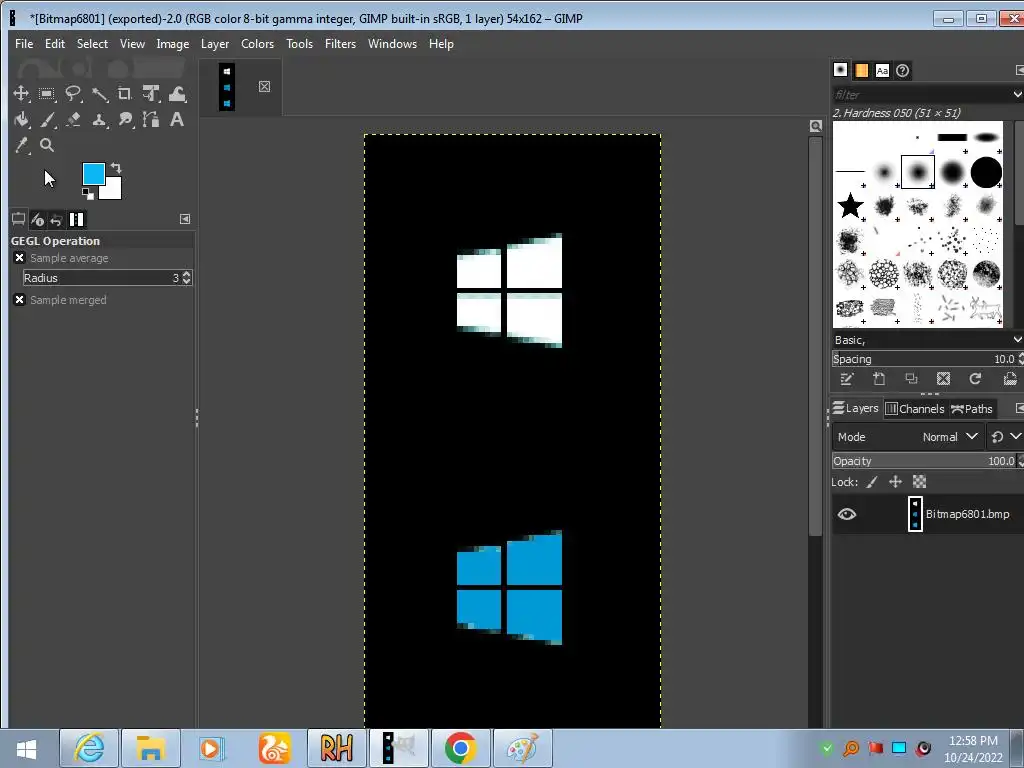Select the Bucket Fill tool
The width and height of the screenshot is (1024, 768).
(x=21, y=120)
